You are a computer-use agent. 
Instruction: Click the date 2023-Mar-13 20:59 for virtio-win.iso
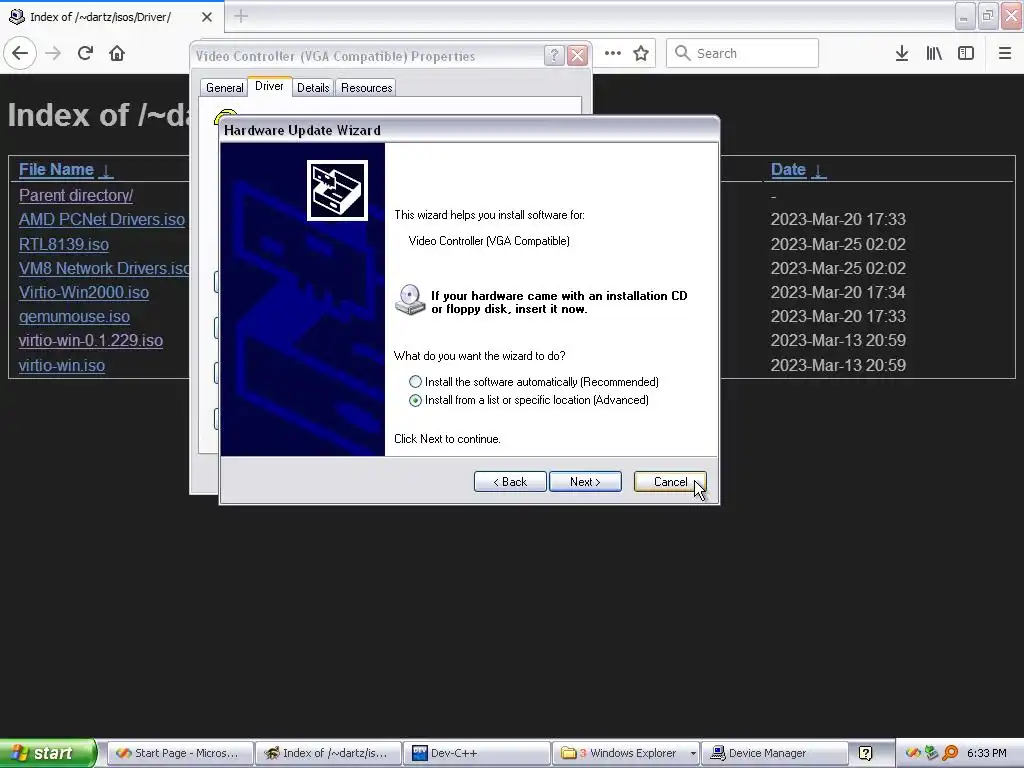(838, 365)
